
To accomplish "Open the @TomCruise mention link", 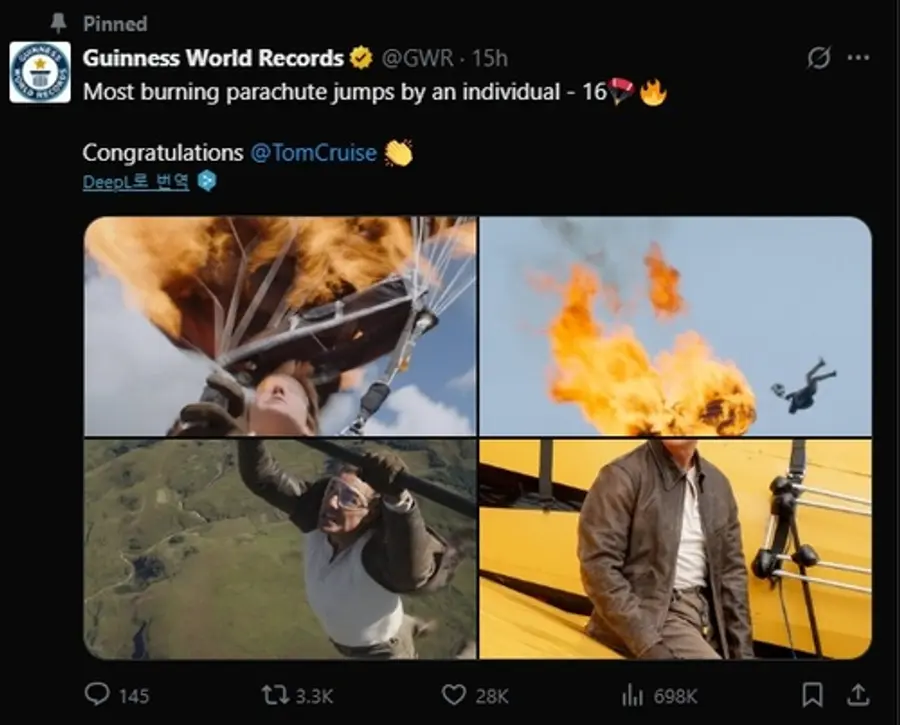I will 313,153.
